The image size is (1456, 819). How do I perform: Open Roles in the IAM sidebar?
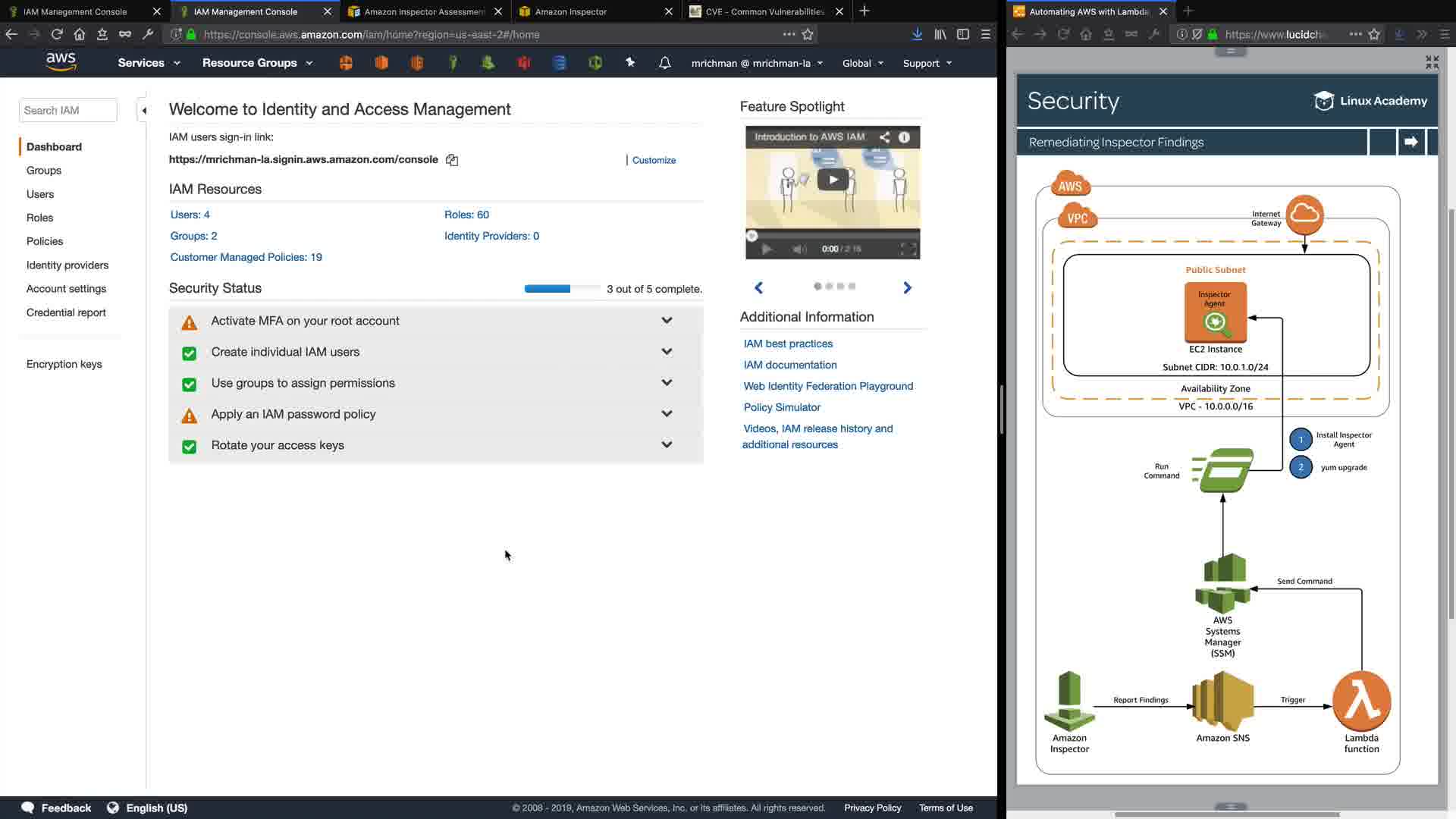click(39, 218)
